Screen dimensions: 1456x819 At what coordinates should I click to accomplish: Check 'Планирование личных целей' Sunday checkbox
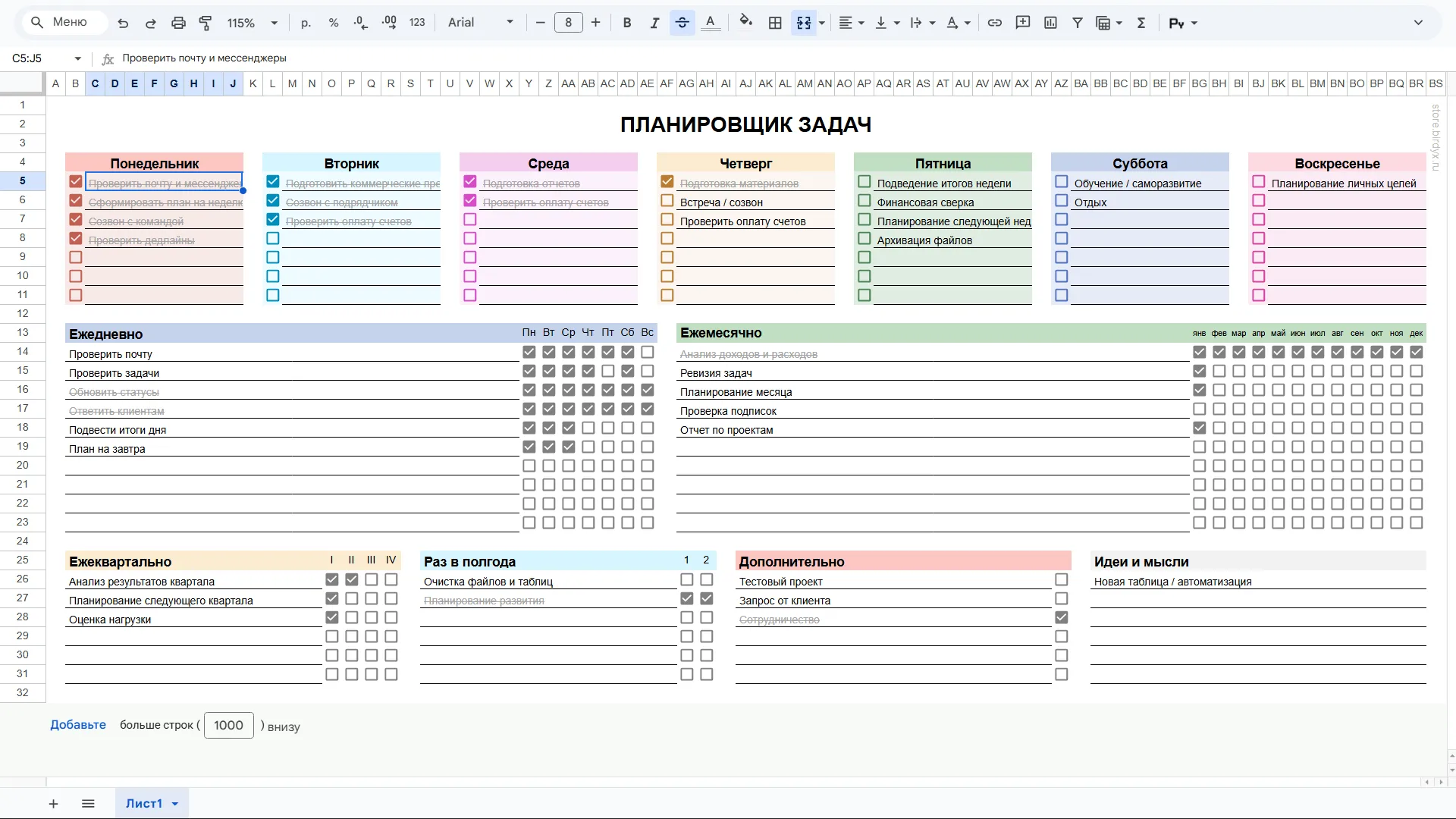point(1259,182)
